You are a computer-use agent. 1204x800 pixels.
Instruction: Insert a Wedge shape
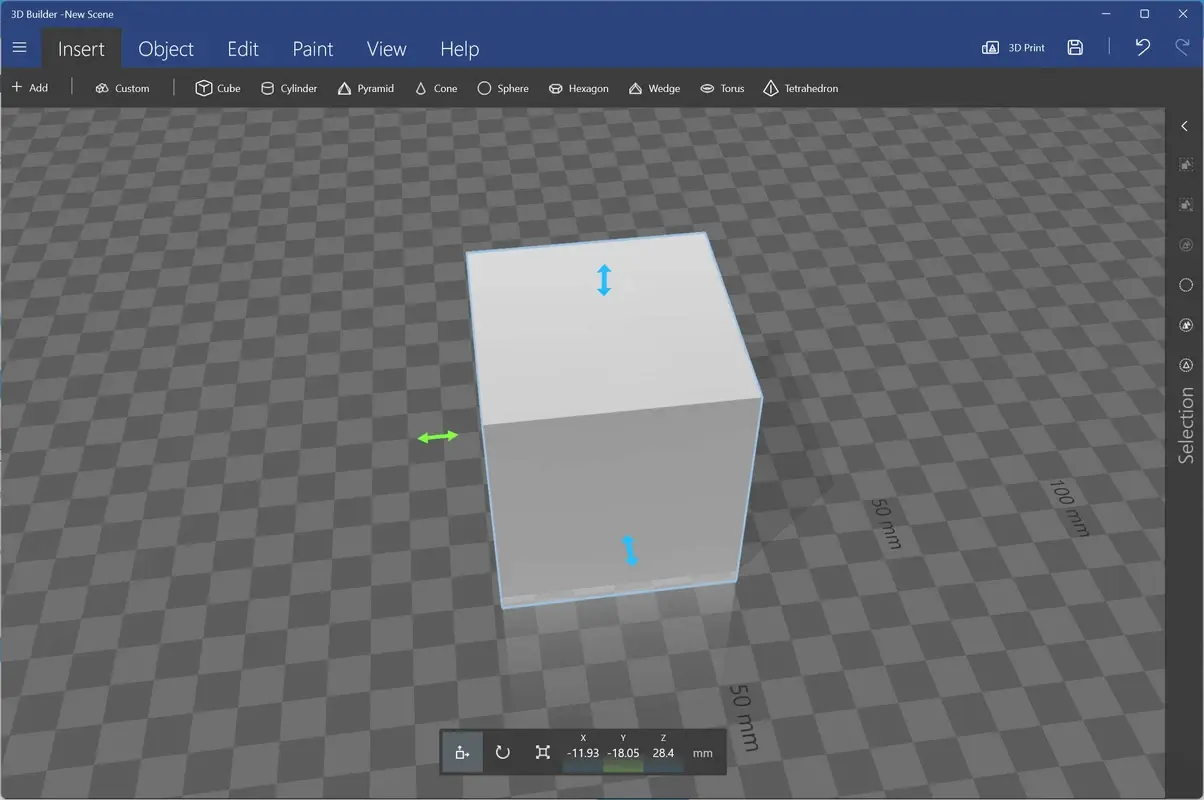coord(653,88)
